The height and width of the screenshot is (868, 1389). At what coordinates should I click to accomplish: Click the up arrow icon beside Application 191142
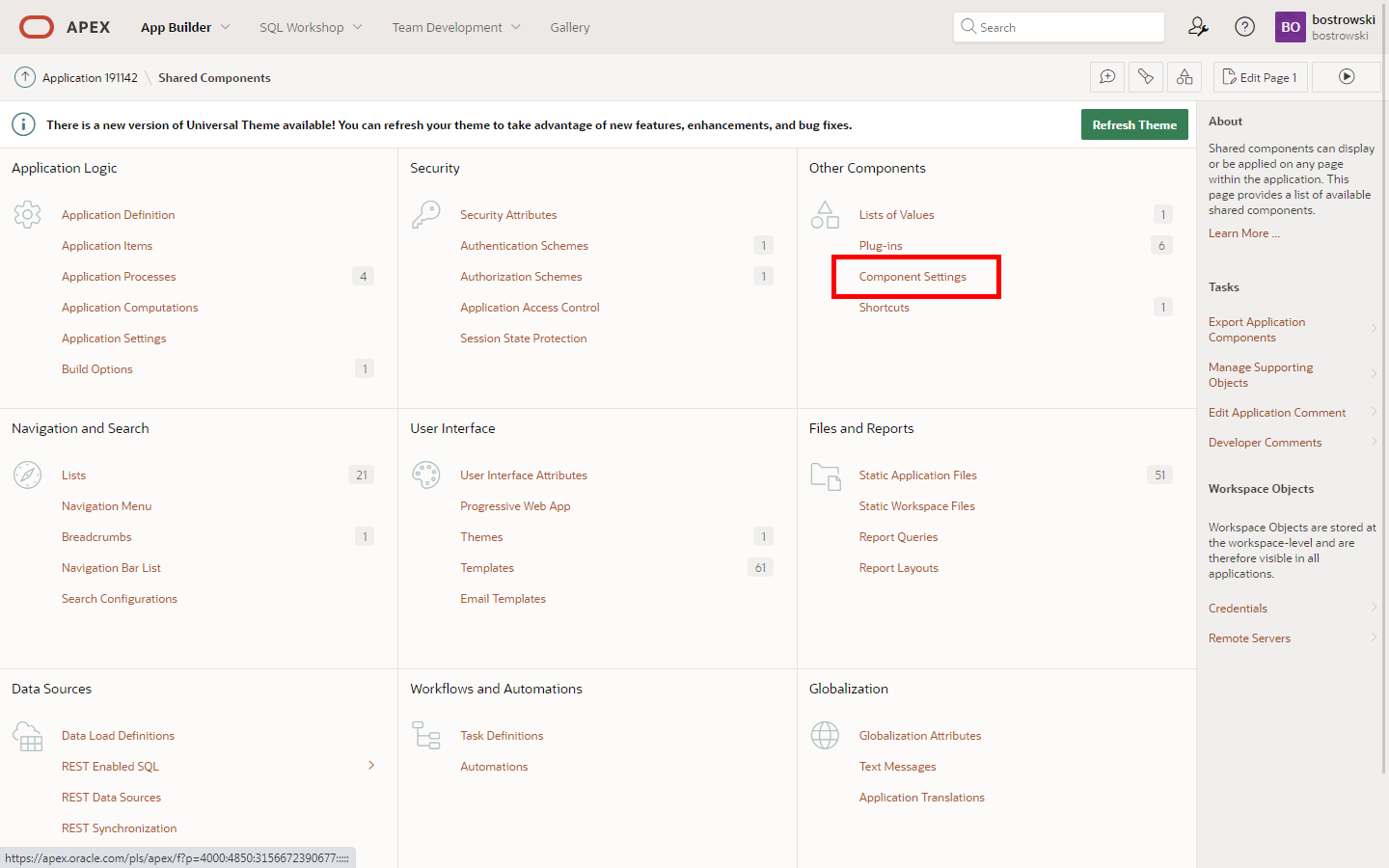pyautogui.click(x=25, y=77)
